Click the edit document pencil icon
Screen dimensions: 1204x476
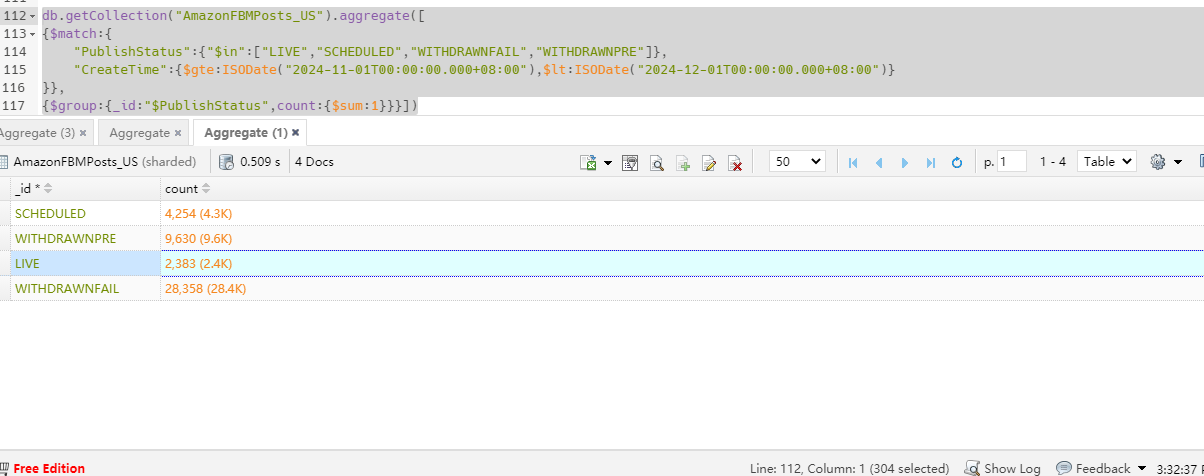[x=709, y=162]
